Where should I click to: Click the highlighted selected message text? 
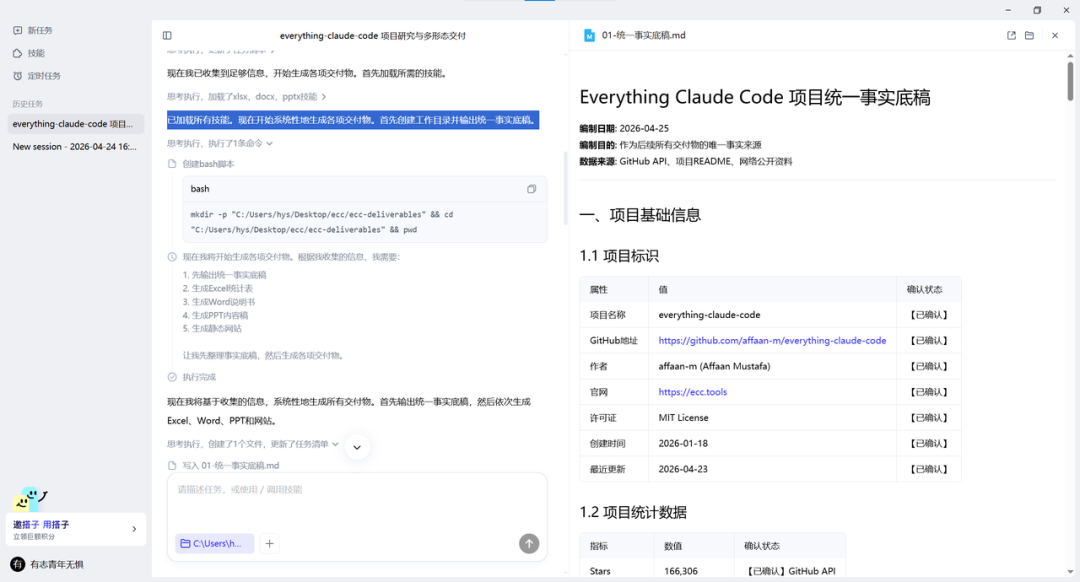click(353, 120)
